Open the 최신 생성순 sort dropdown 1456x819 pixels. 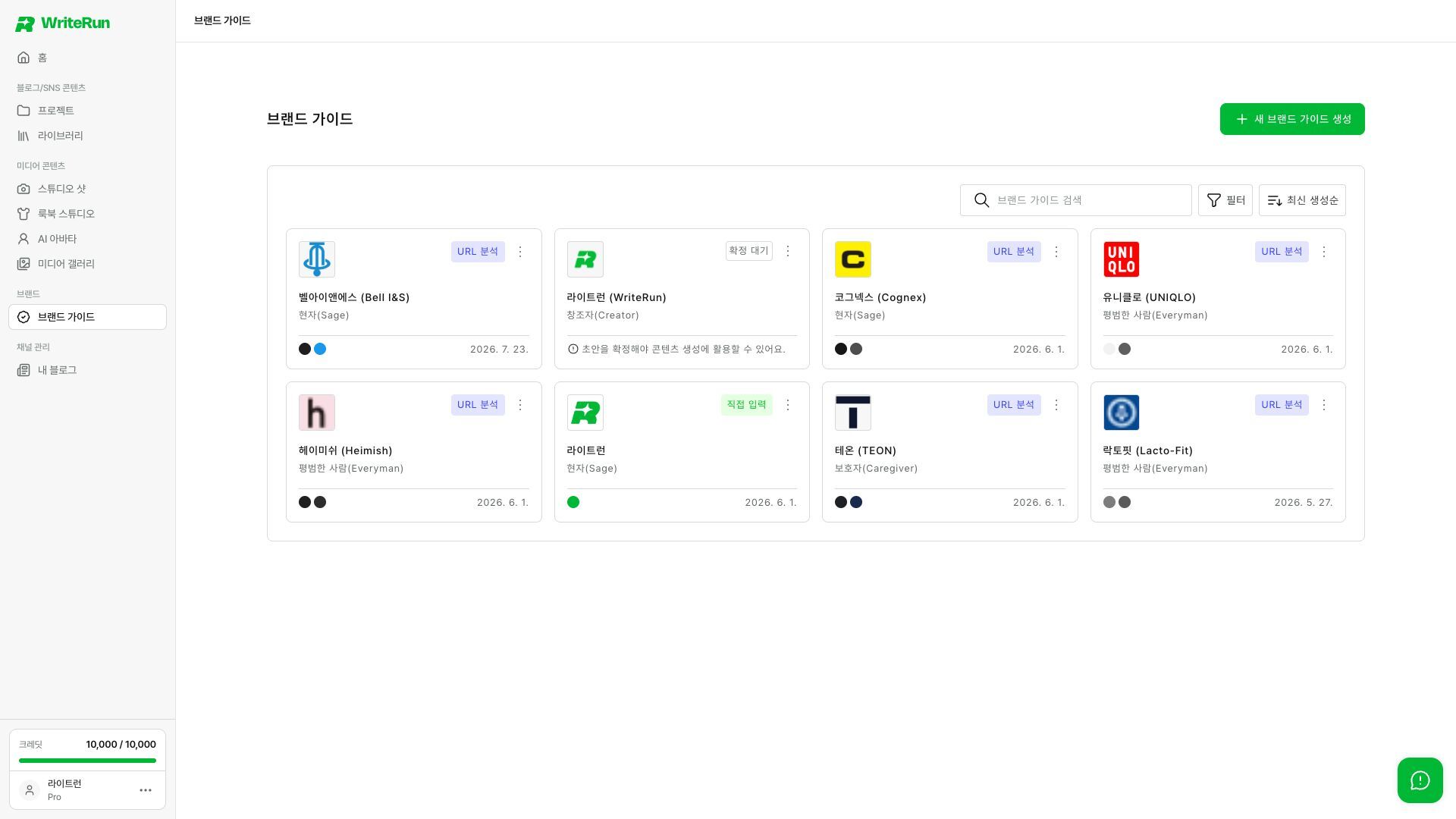click(1302, 200)
